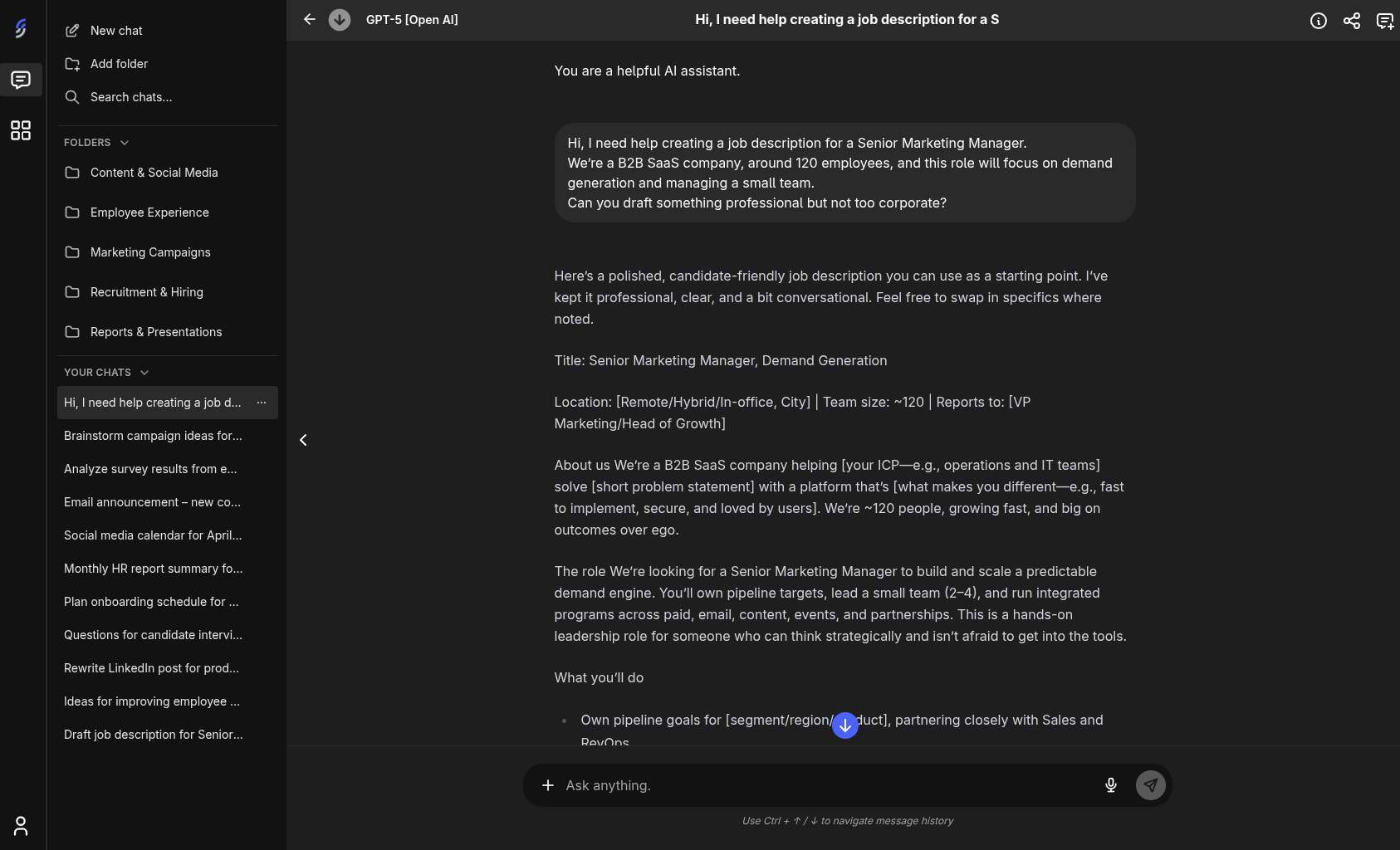This screenshot has width=1400, height=850.
Task: Send the message with the send arrow
Action: [1151, 784]
